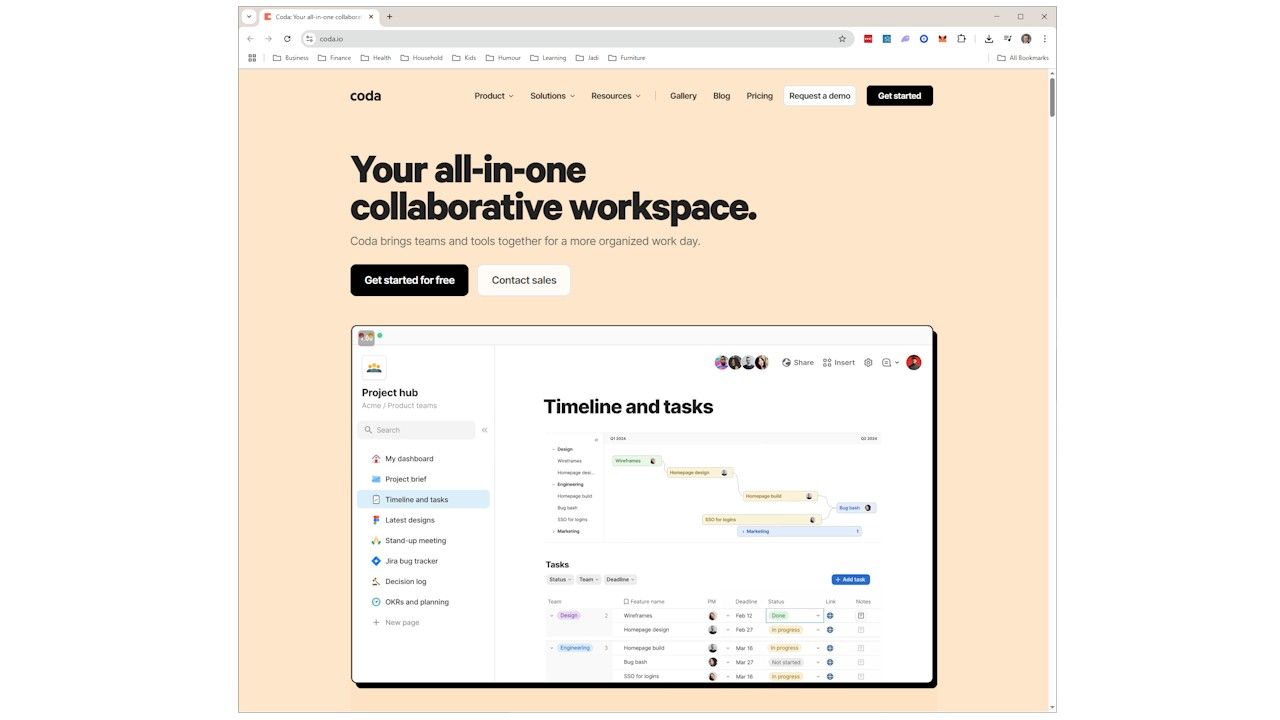The image size is (1280, 720).
Task: Click the link globe icon in the Wireframes row
Action: tap(830, 616)
